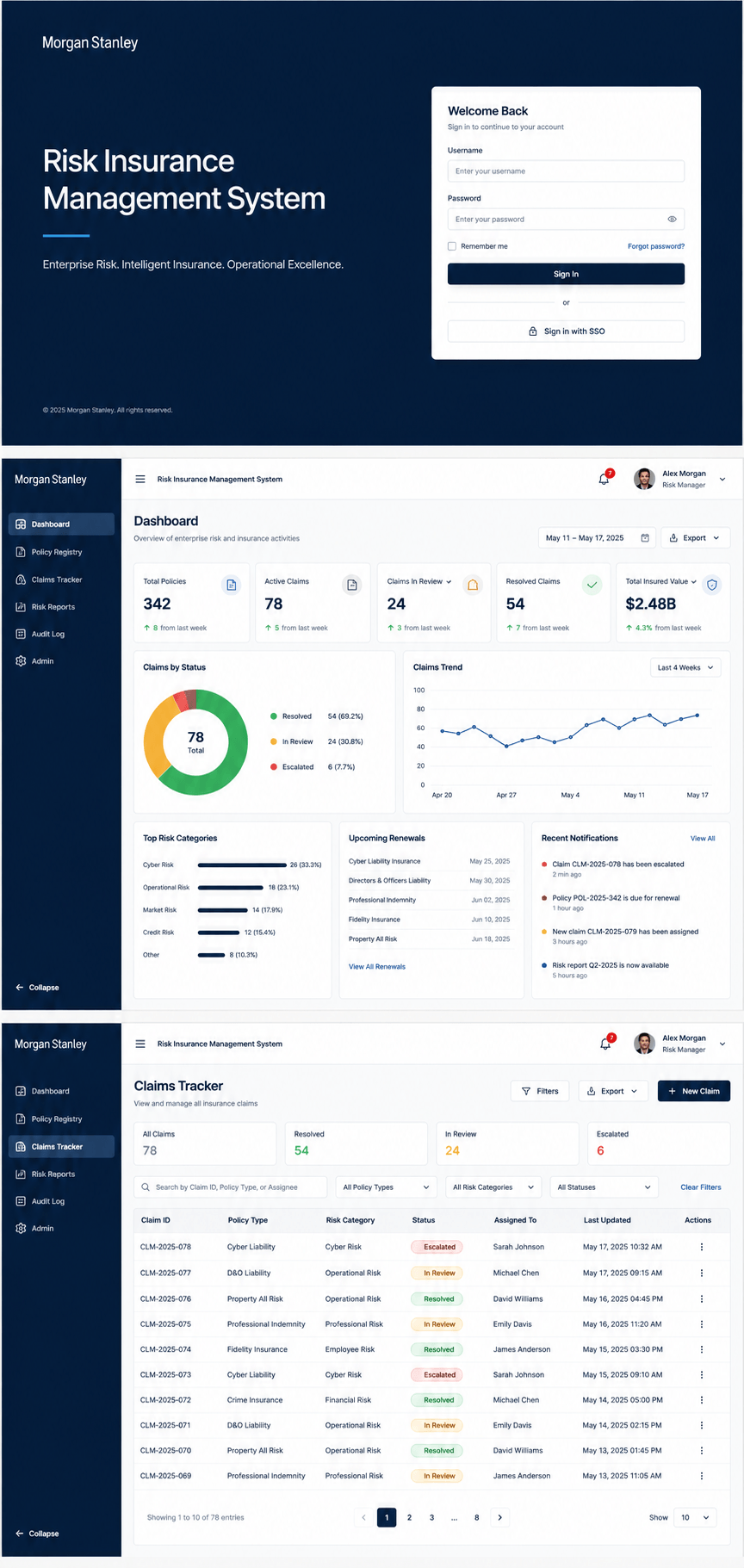Screen dimensions: 744x1568
Task: Open the Filters button on Claims Tracker
Action: click(541, 1091)
